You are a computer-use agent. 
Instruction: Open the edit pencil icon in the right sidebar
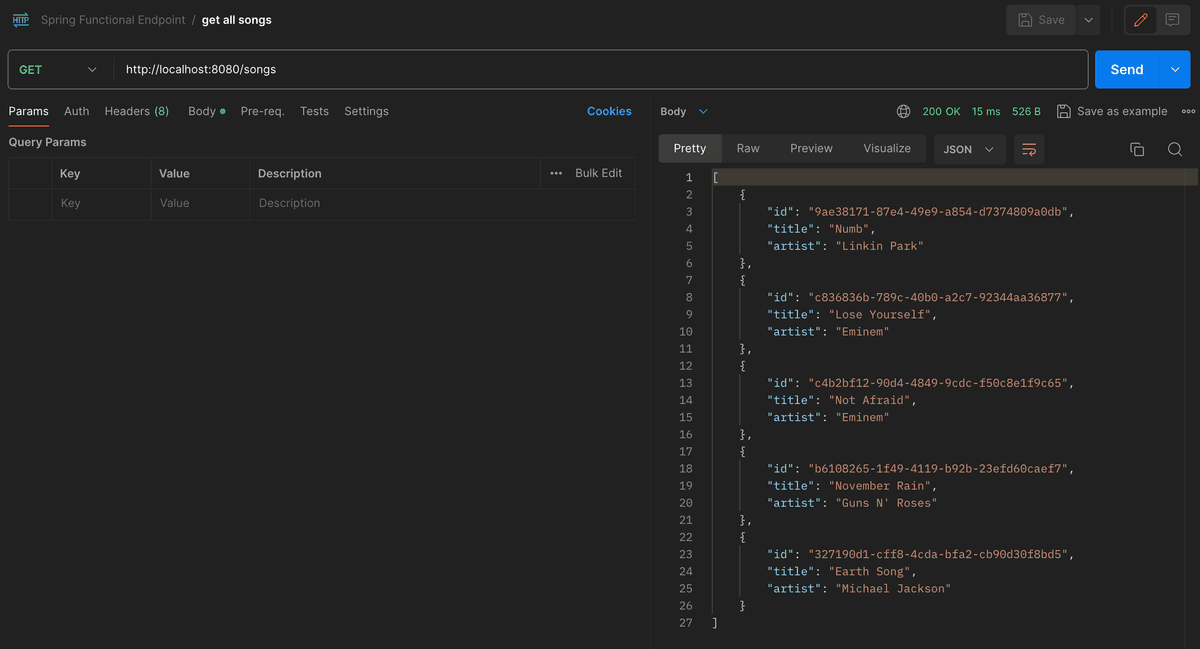click(1140, 19)
